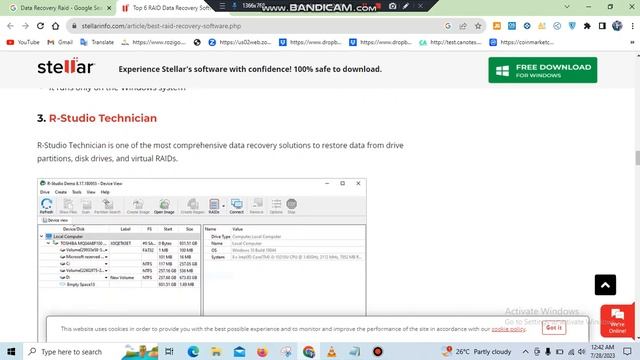
Task: Open the Mail app from taskbar
Action: click(240, 351)
